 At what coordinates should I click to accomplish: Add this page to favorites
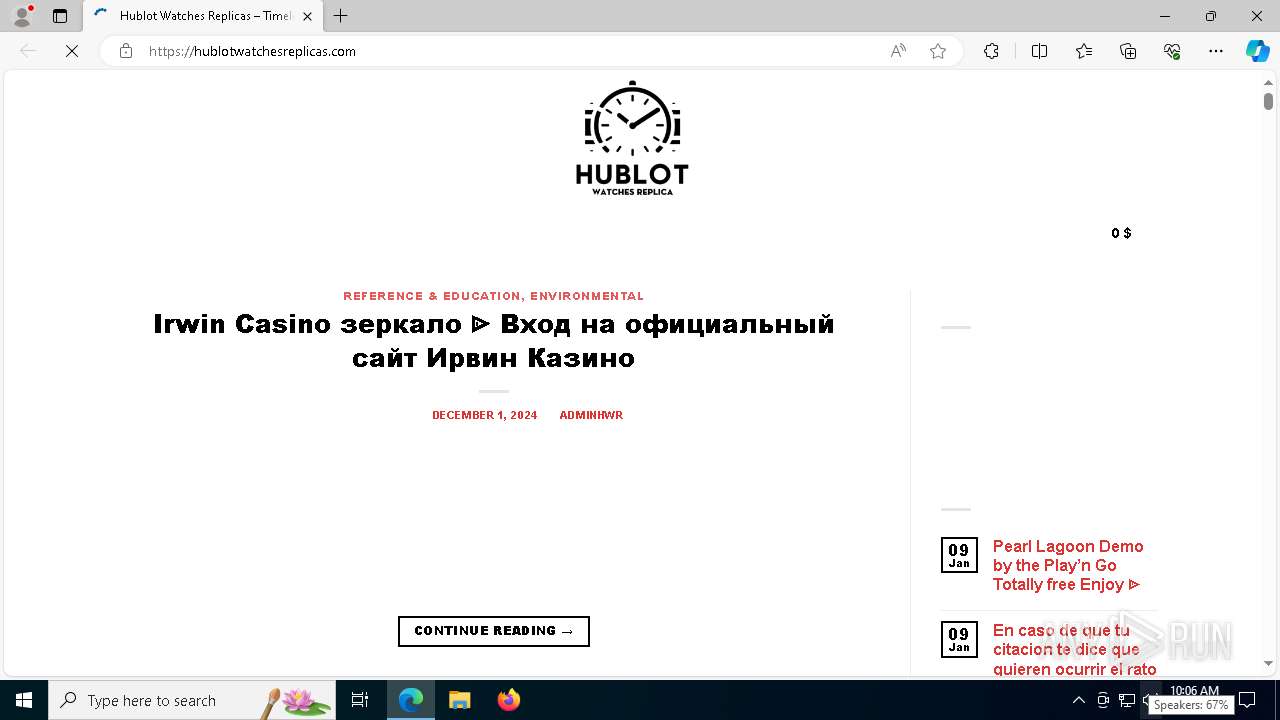click(938, 51)
